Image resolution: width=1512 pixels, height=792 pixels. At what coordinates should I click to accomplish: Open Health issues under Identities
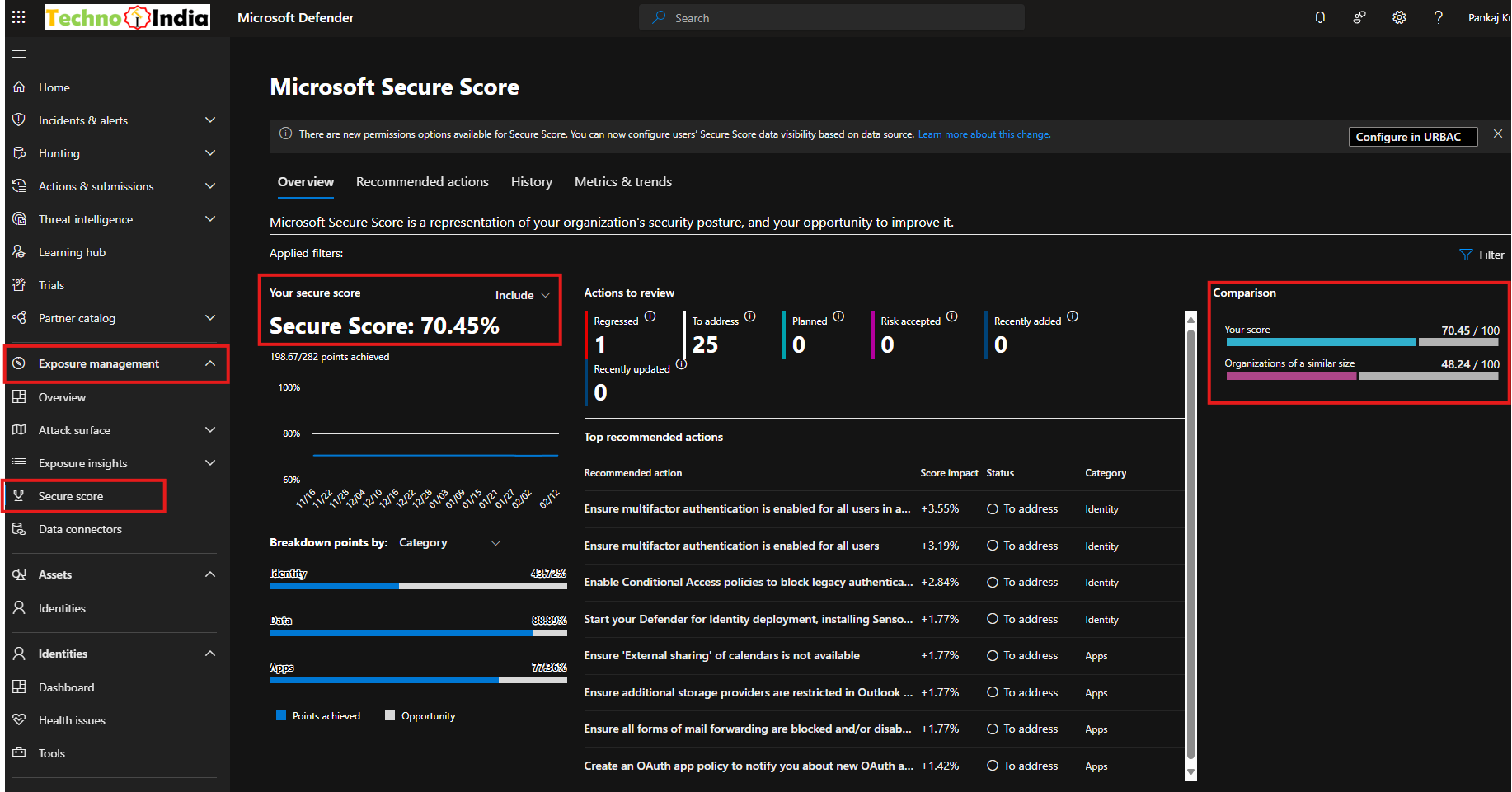tap(72, 719)
